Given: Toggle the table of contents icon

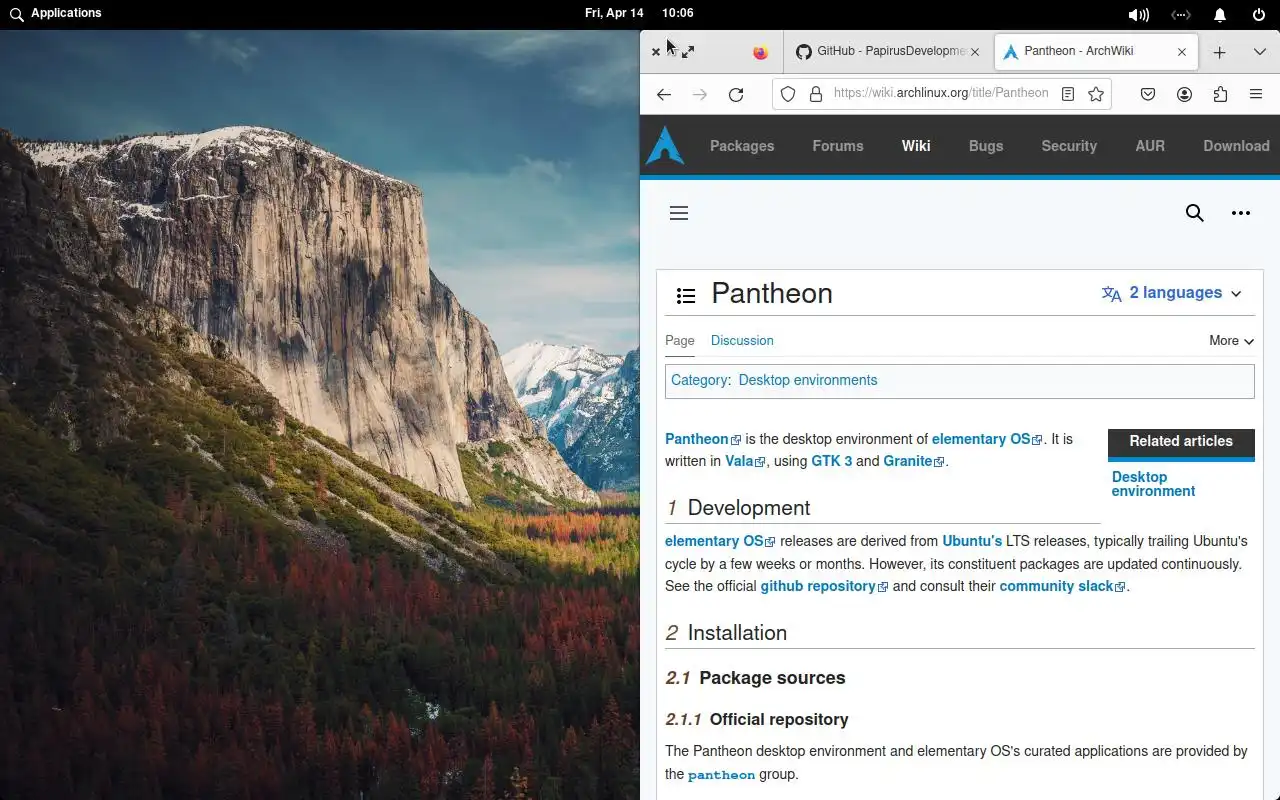Looking at the screenshot, I should (x=686, y=295).
